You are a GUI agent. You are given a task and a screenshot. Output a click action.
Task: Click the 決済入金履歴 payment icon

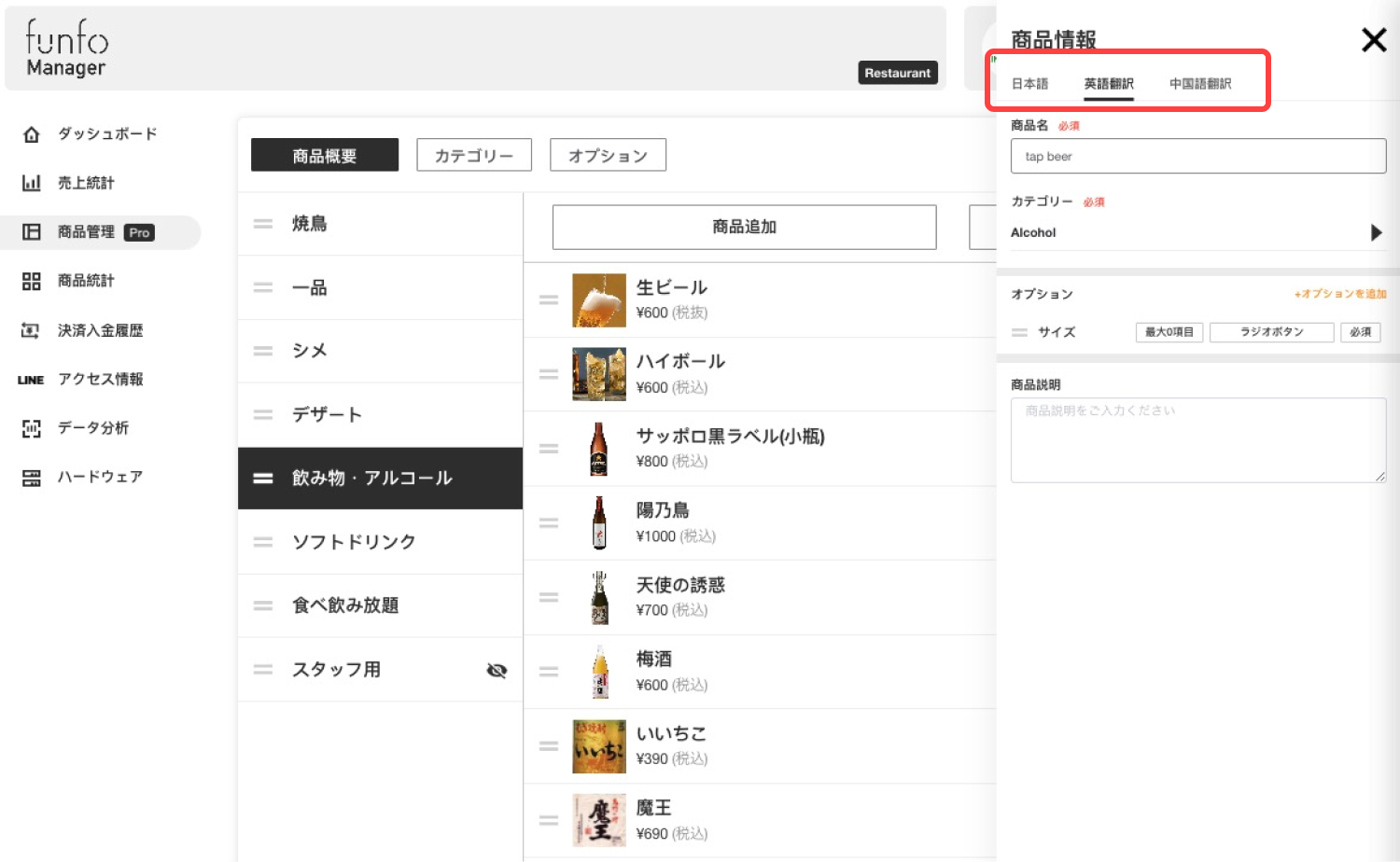31,330
